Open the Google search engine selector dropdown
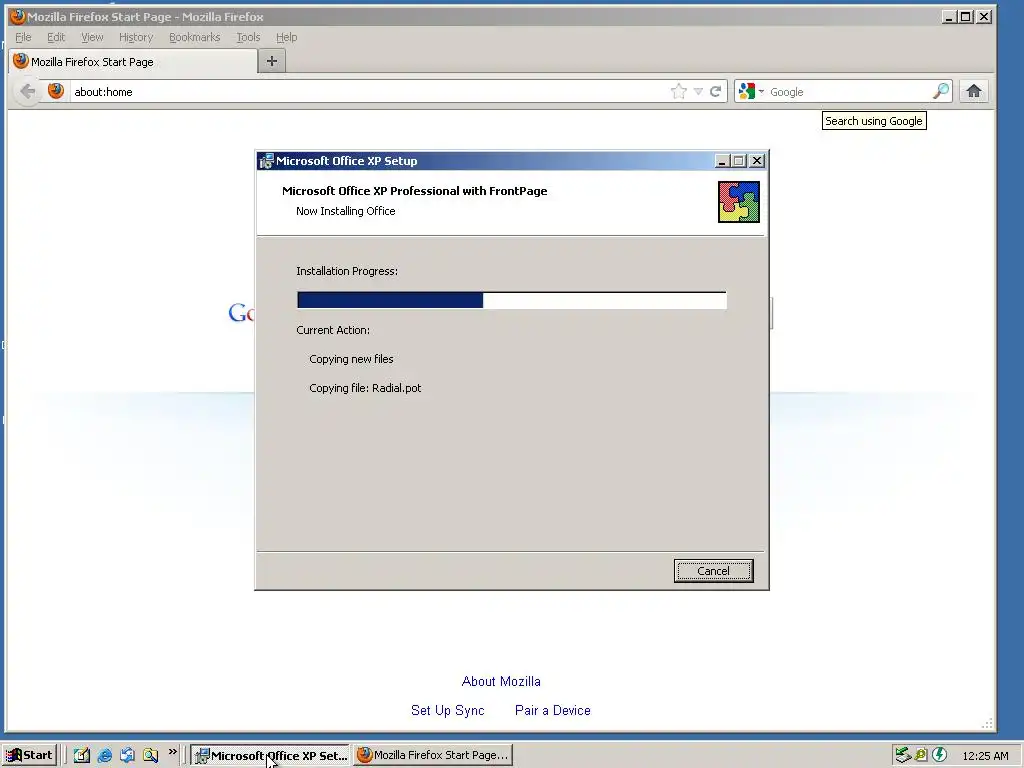Screen dimensions: 1024x768 [751, 91]
